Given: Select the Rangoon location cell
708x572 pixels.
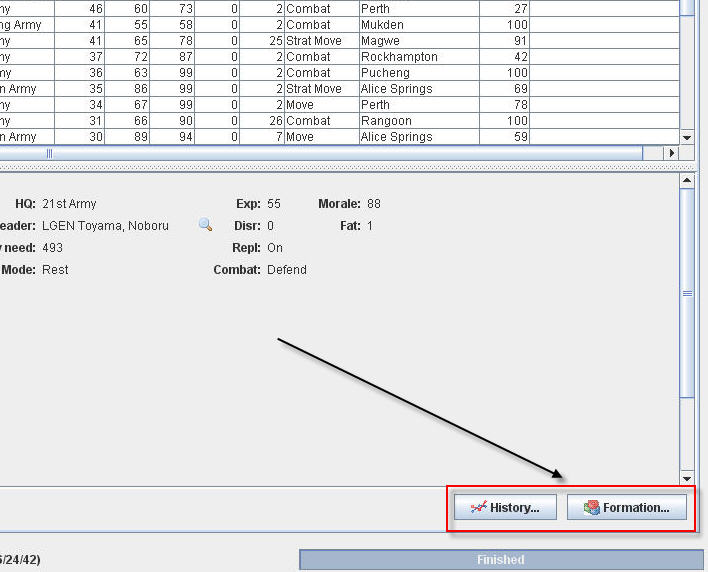Looking at the screenshot, I should point(419,121).
